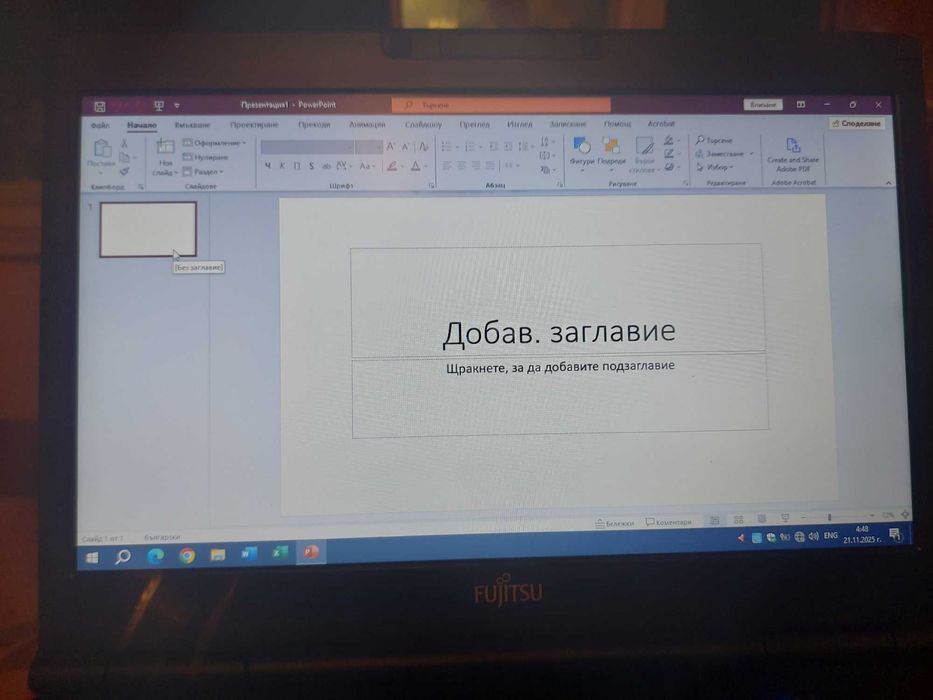The width and height of the screenshot is (933, 700).
Task: Apply font color from the A swatch
Action: click(416, 166)
